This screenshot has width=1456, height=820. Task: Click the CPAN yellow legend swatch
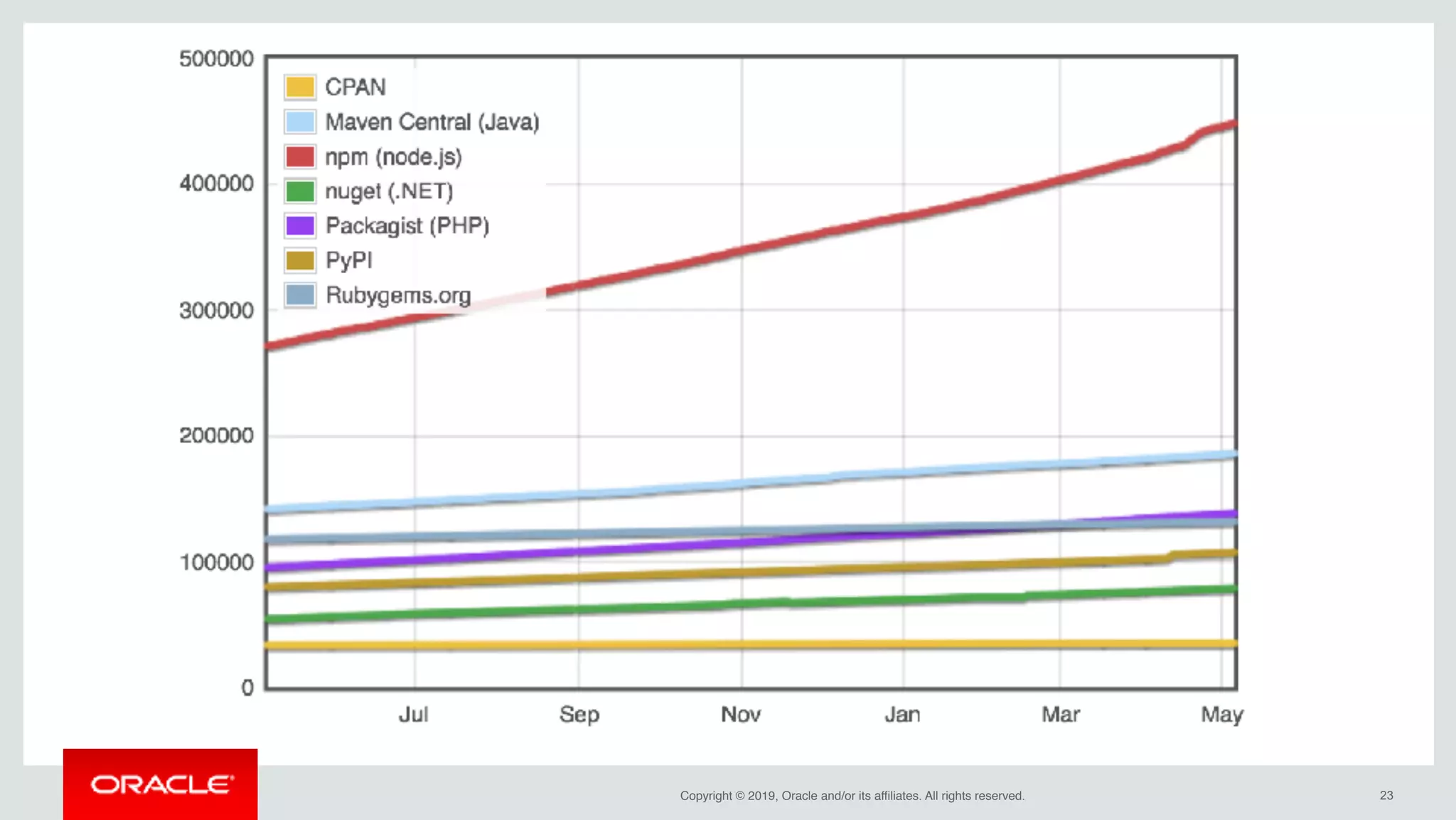[299, 87]
